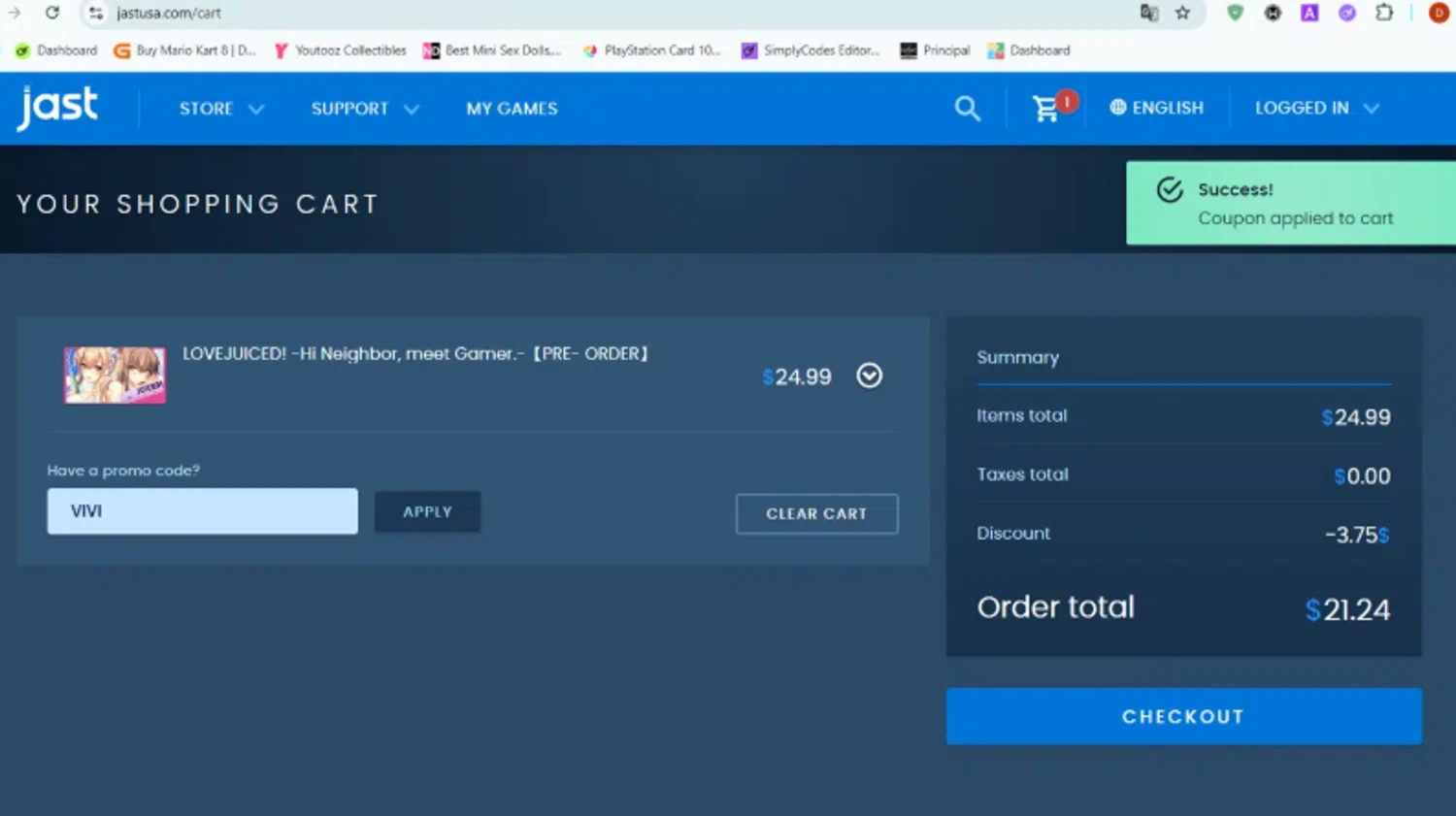1456x816 pixels.
Task: Click the Taxes total $0.00 value
Action: point(1362,476)
